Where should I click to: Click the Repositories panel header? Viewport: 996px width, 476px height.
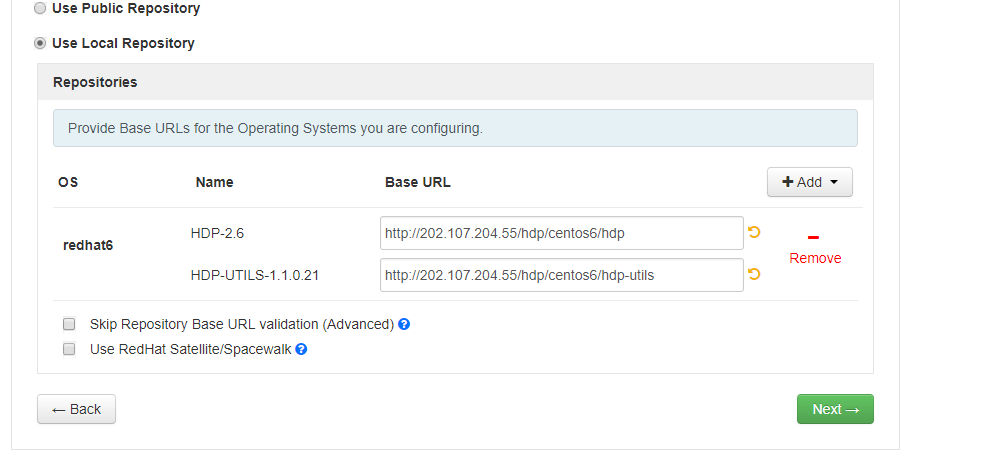pyautogui.click(x=455, y=82)
